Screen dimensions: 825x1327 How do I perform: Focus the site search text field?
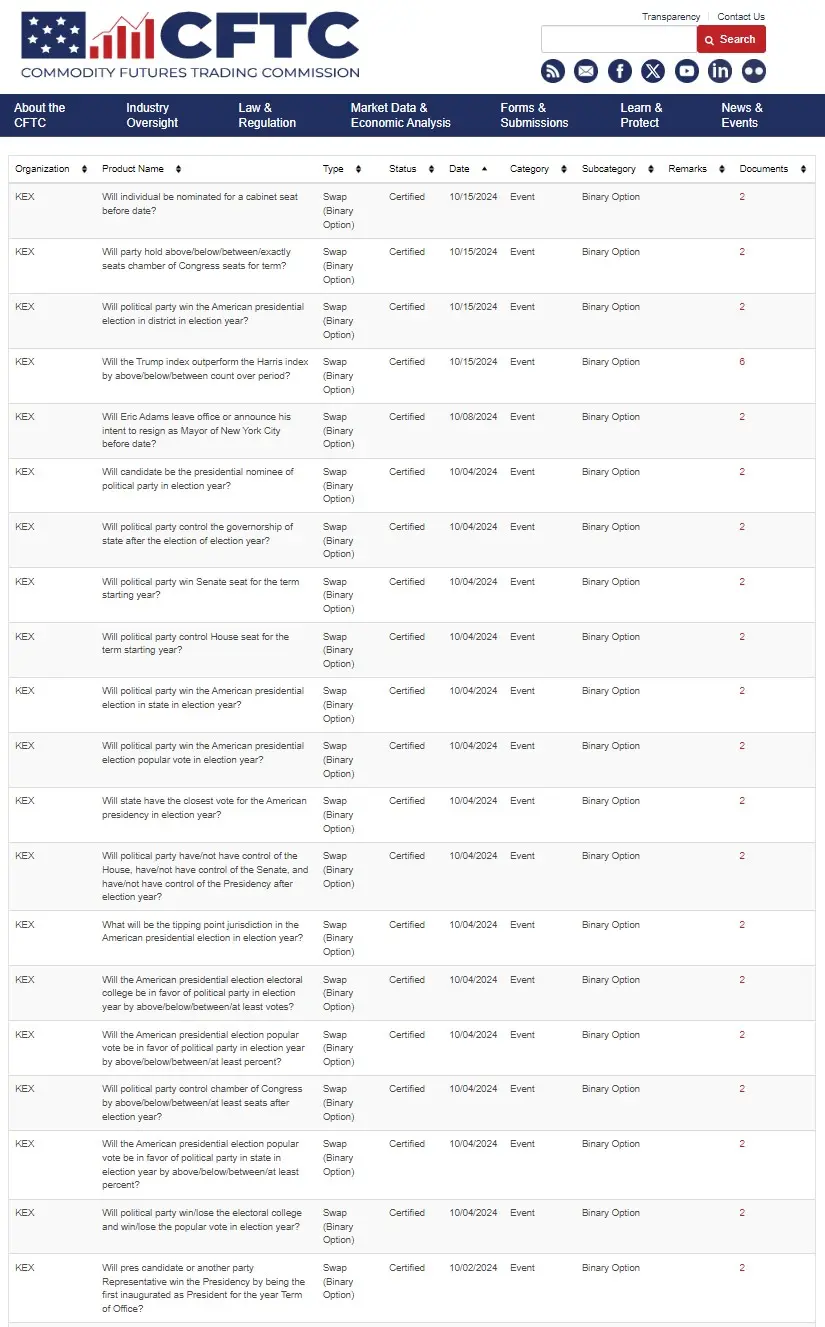(619, 39)
